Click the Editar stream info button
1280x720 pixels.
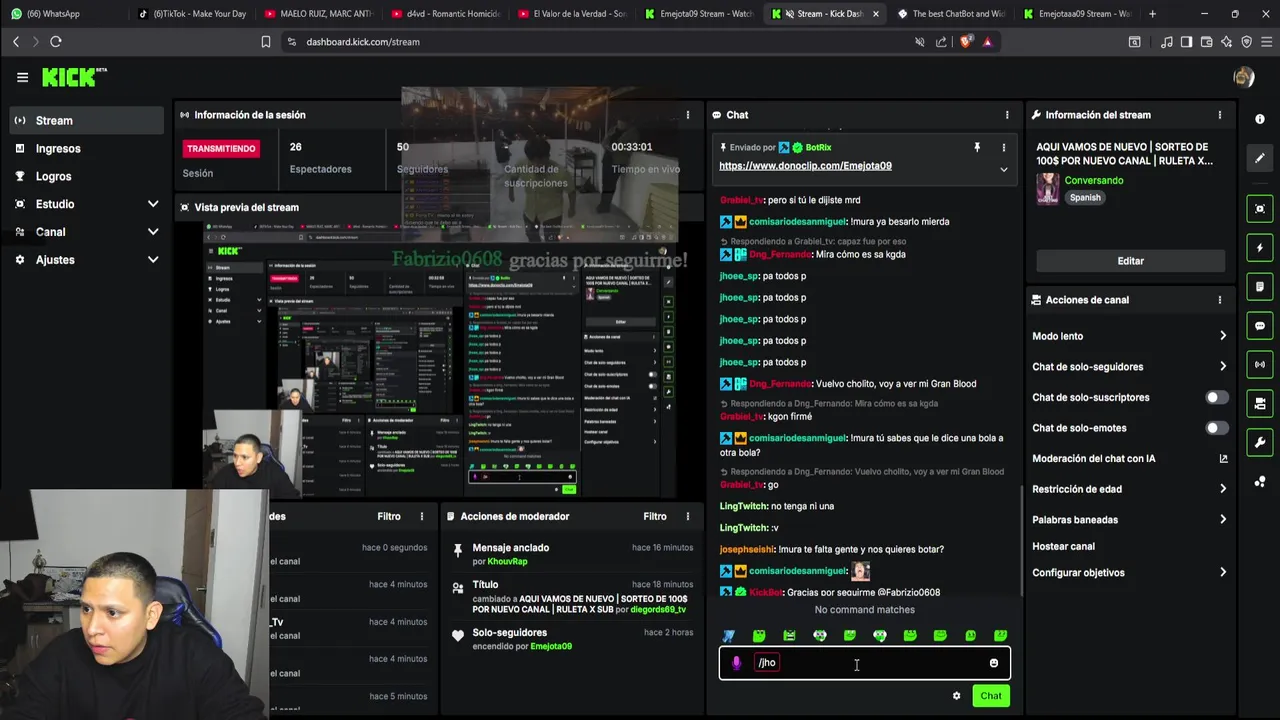coord(1130,261)
